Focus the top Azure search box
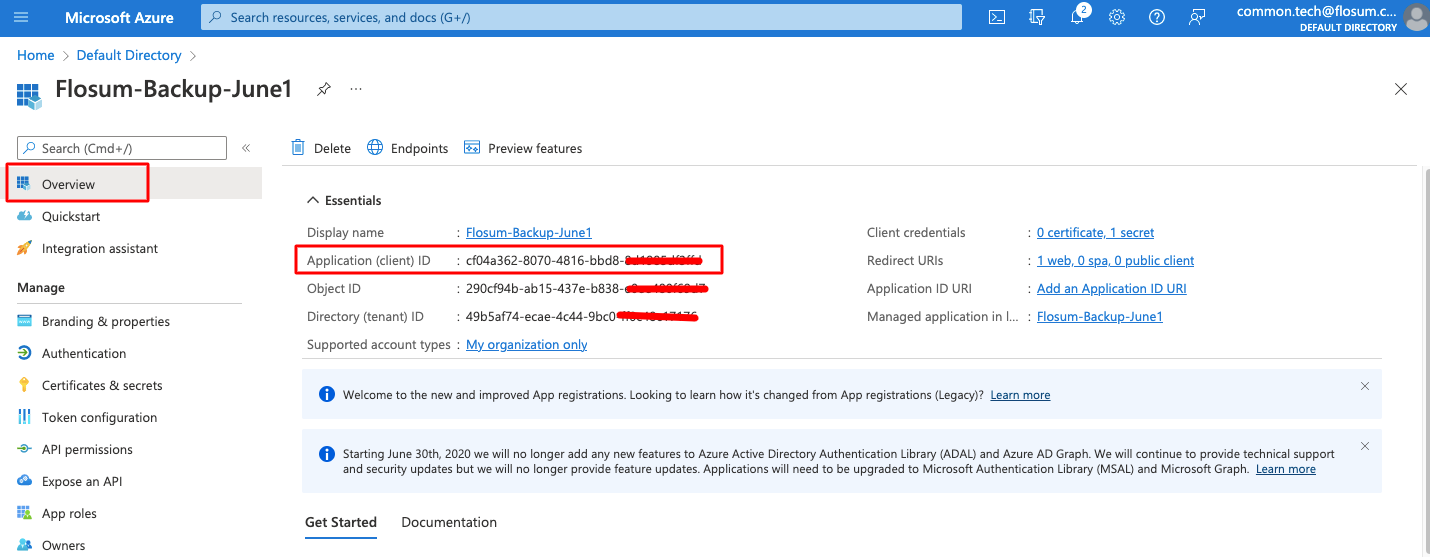1430x557 pixels. (x=580, y=17)
